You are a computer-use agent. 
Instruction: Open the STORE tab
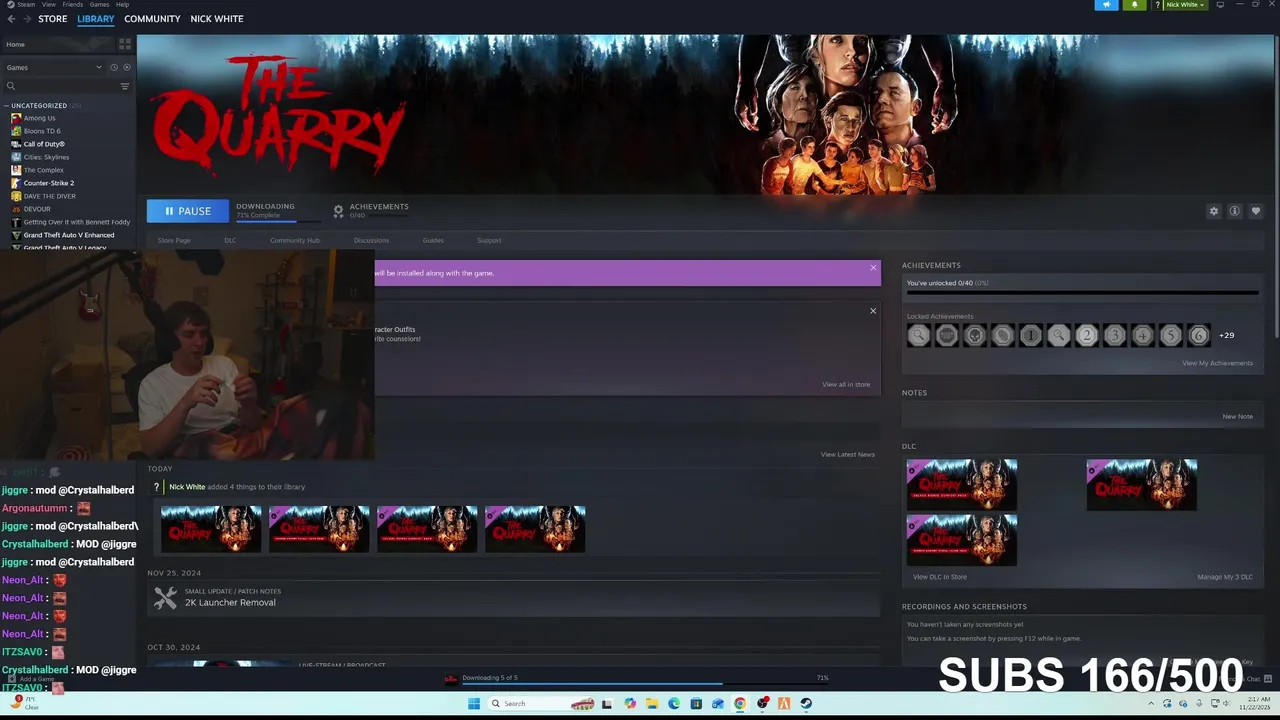click(x=53, y=19)
